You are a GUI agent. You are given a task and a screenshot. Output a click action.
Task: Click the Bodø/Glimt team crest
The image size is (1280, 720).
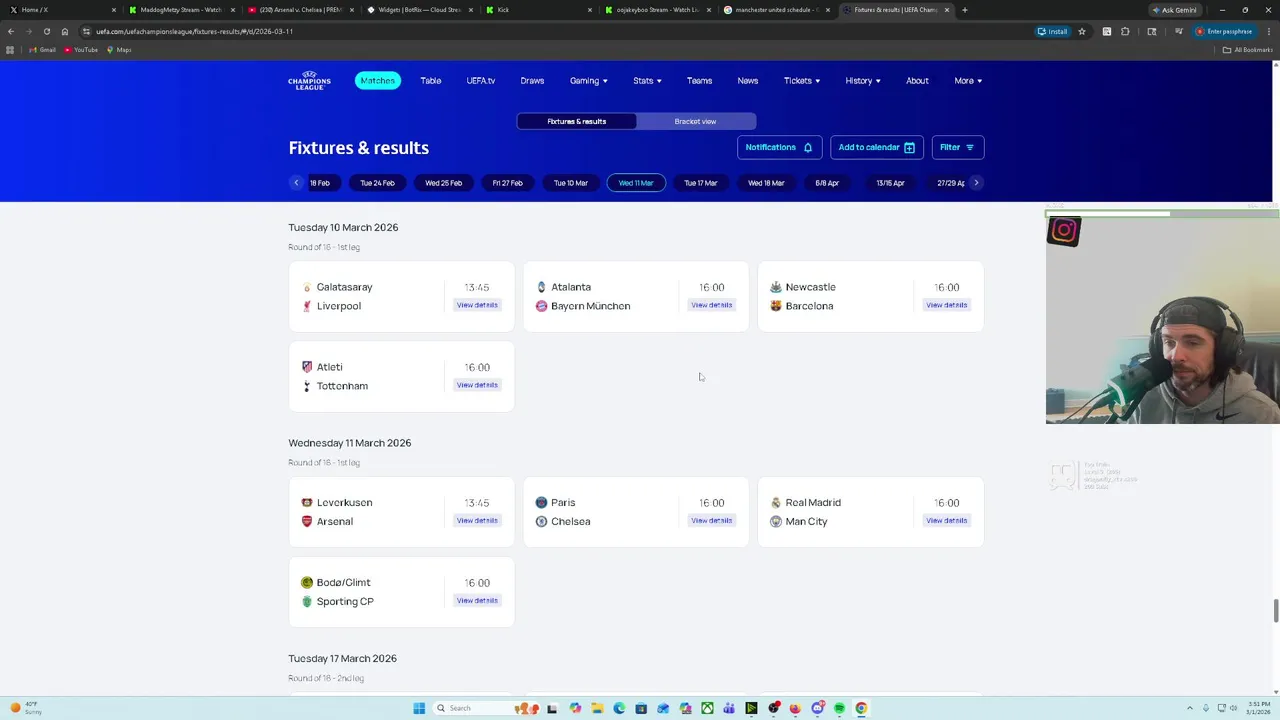point(307,582)
